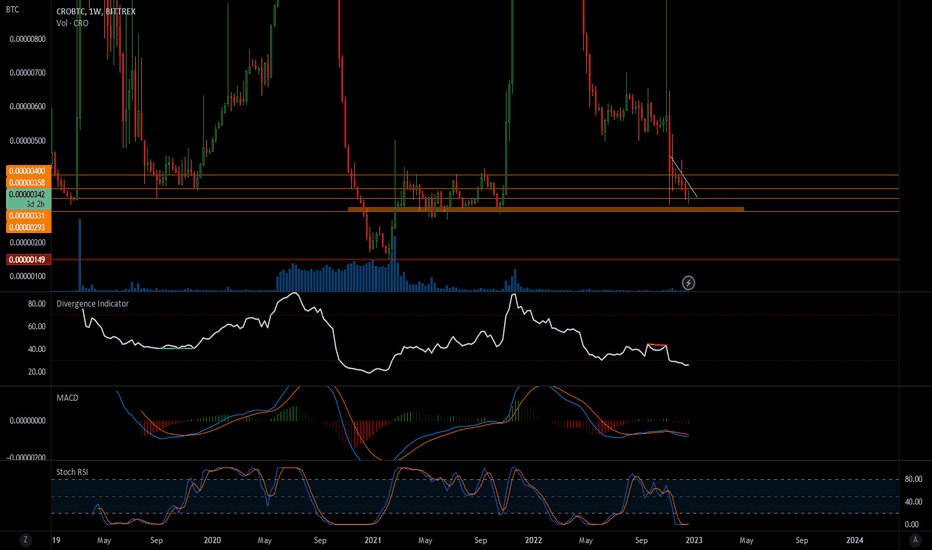Click the 2024 label on time axis
The height and width of the screenshot is (550, 932).
coord(854,540)
